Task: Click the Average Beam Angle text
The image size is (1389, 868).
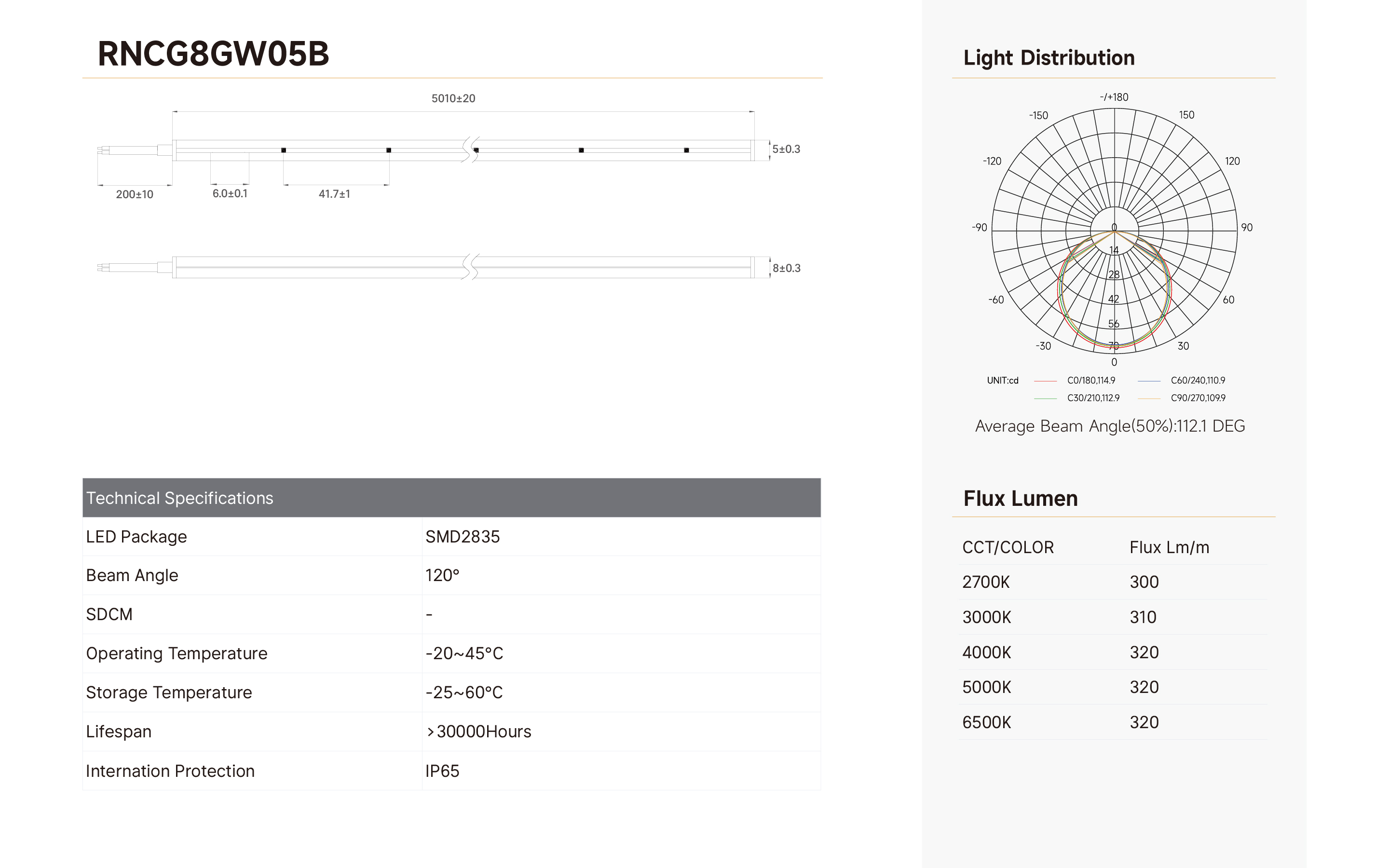Action: tap(1109, 426)
